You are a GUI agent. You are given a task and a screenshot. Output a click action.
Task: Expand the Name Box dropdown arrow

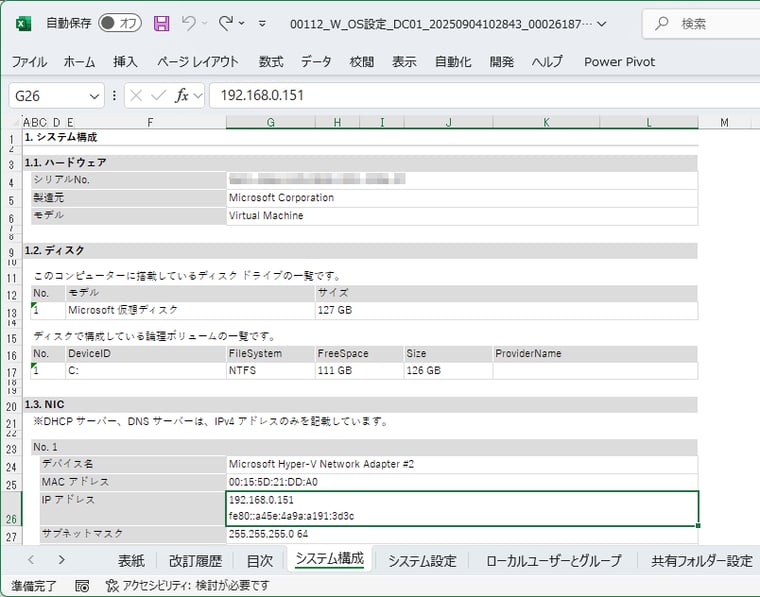point(94,96)
